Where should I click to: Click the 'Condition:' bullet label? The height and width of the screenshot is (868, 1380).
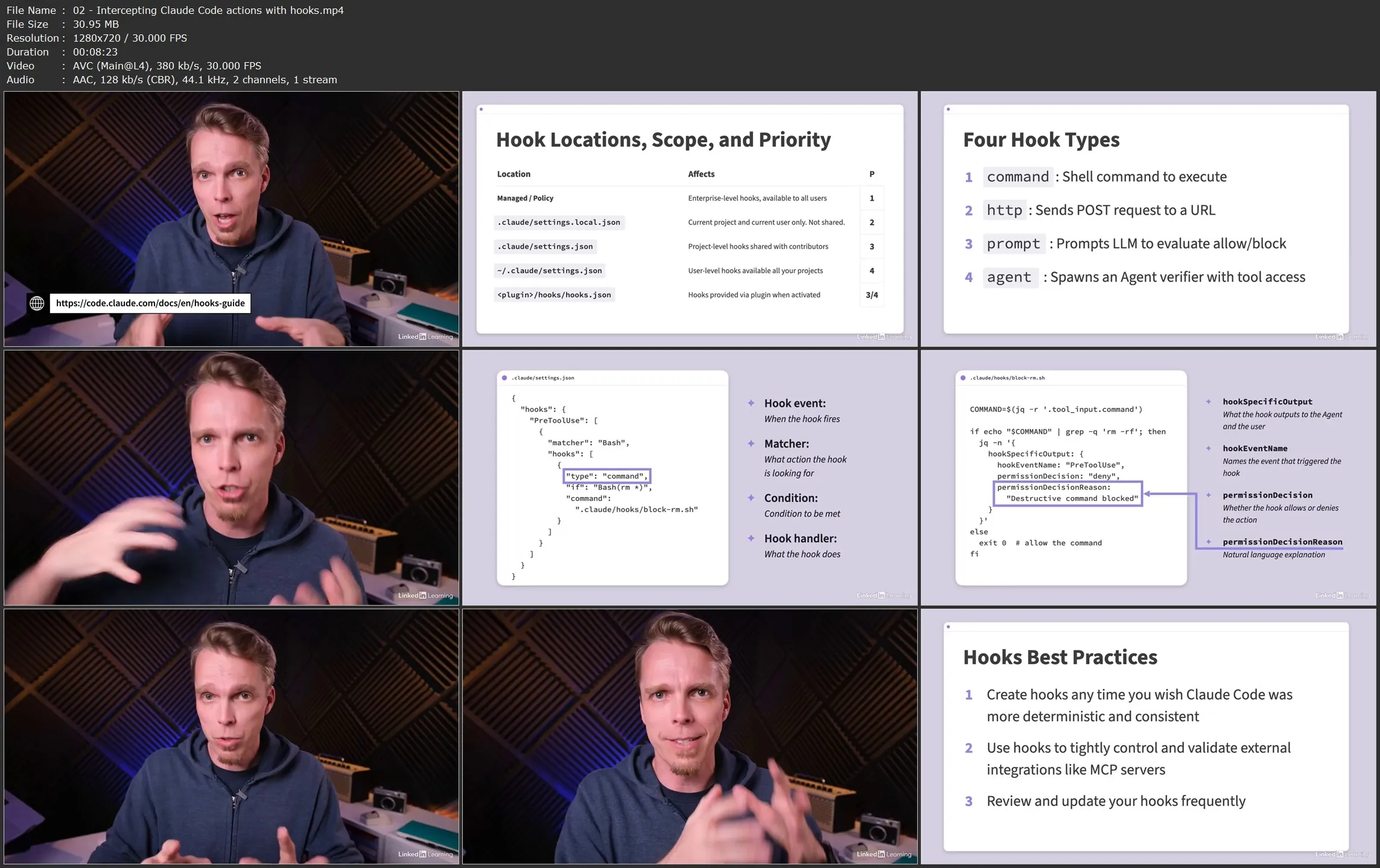pyautogui.click(x=791, y=498)
